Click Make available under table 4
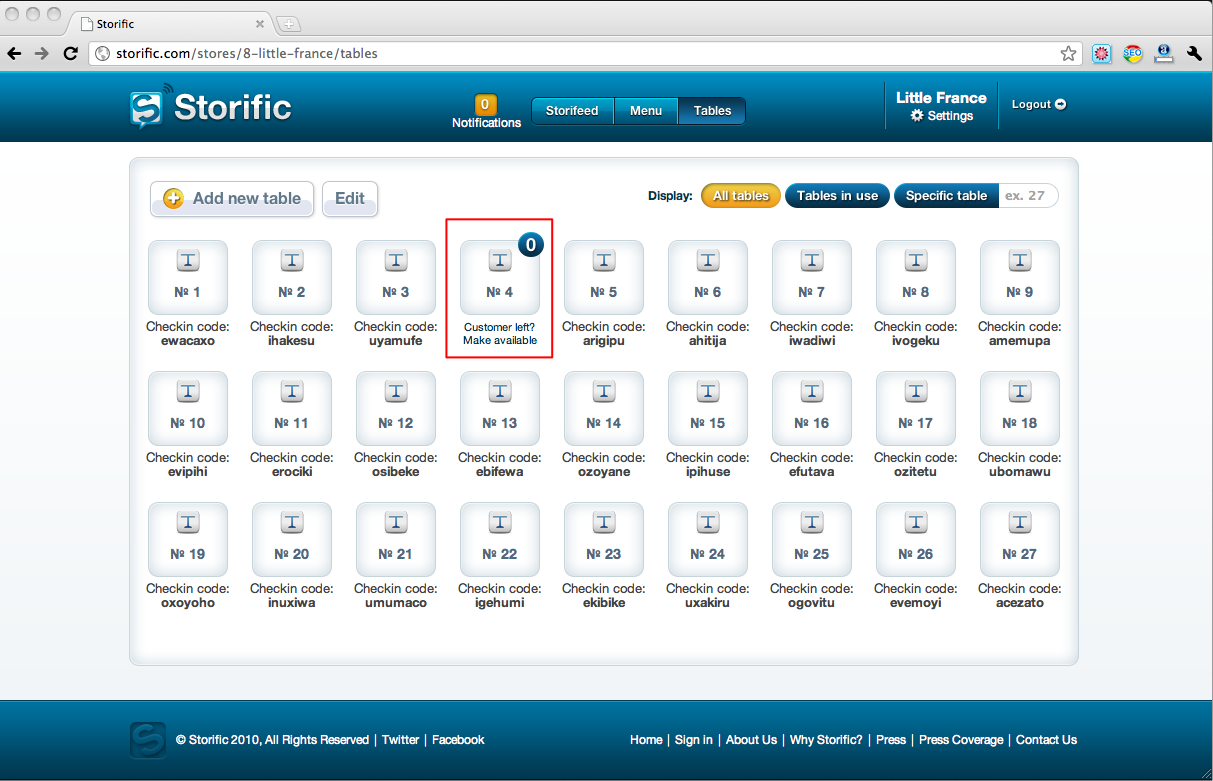This screenshot has width=1213, height=781. pyautogui.click(x=500, y=340)
